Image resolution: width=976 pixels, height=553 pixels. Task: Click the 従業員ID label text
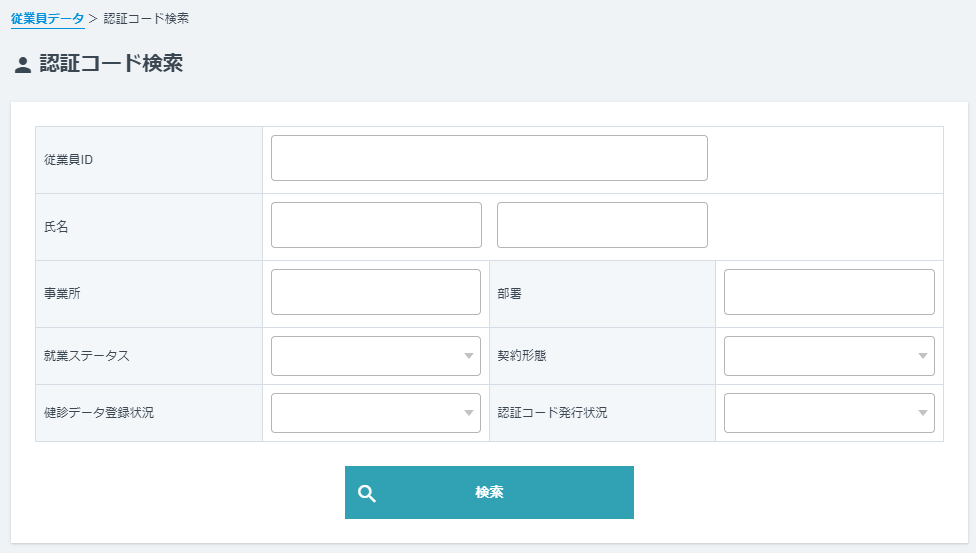[x=68, y=160]
